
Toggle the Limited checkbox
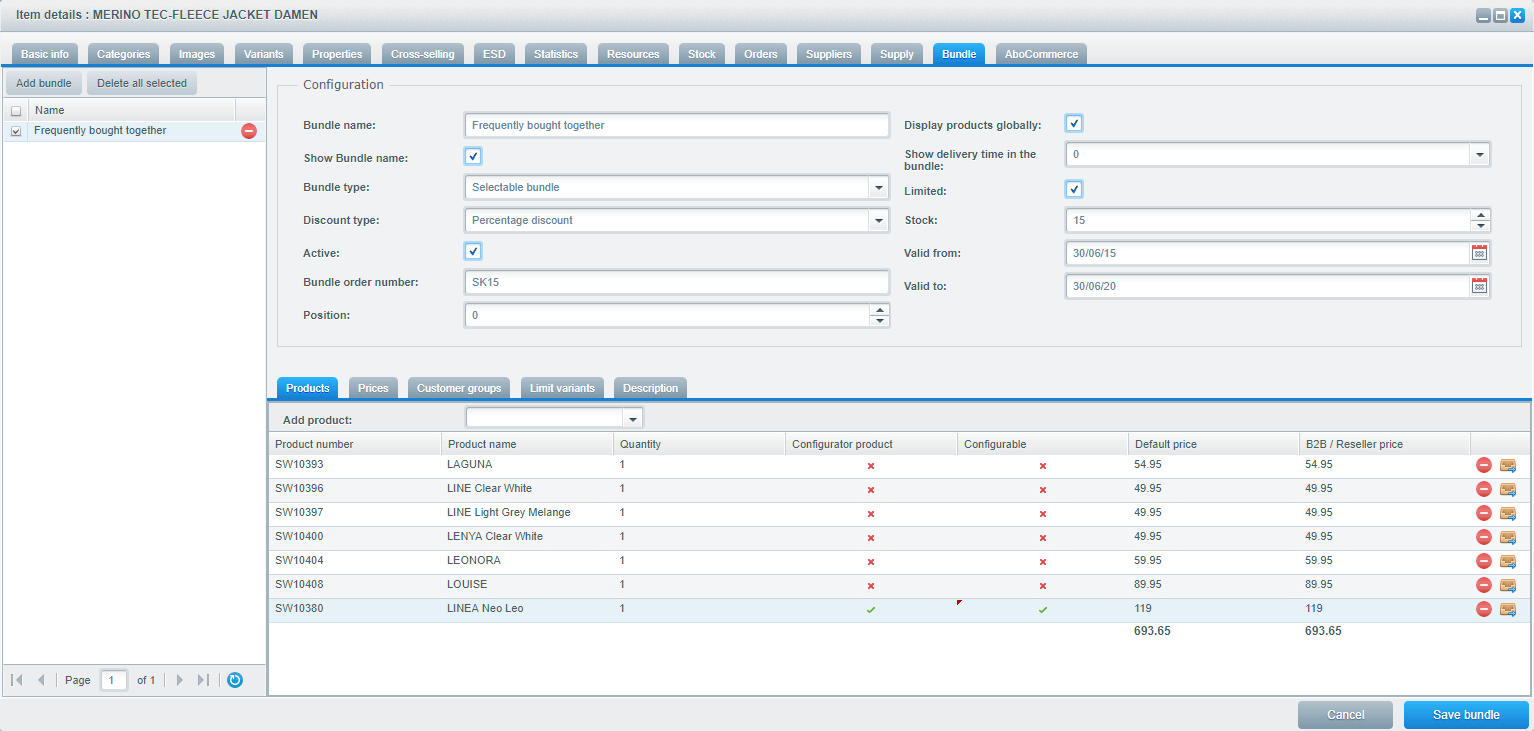(x=1074, y=189)
